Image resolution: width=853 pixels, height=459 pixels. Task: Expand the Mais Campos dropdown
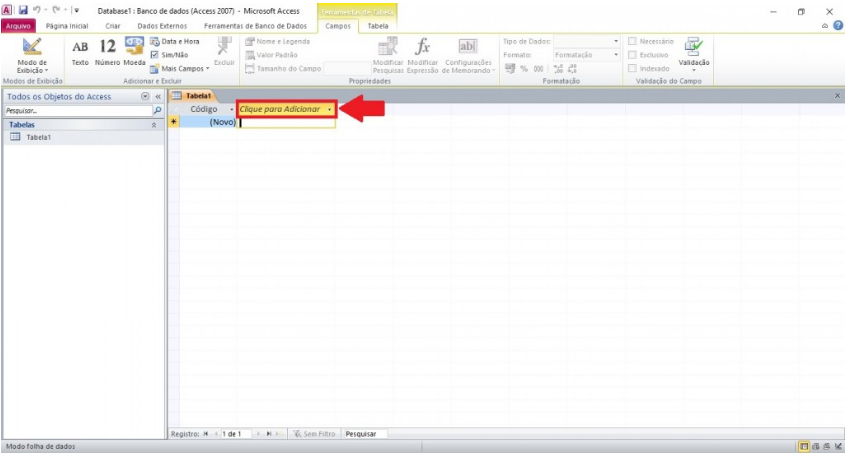pos(180,69)
